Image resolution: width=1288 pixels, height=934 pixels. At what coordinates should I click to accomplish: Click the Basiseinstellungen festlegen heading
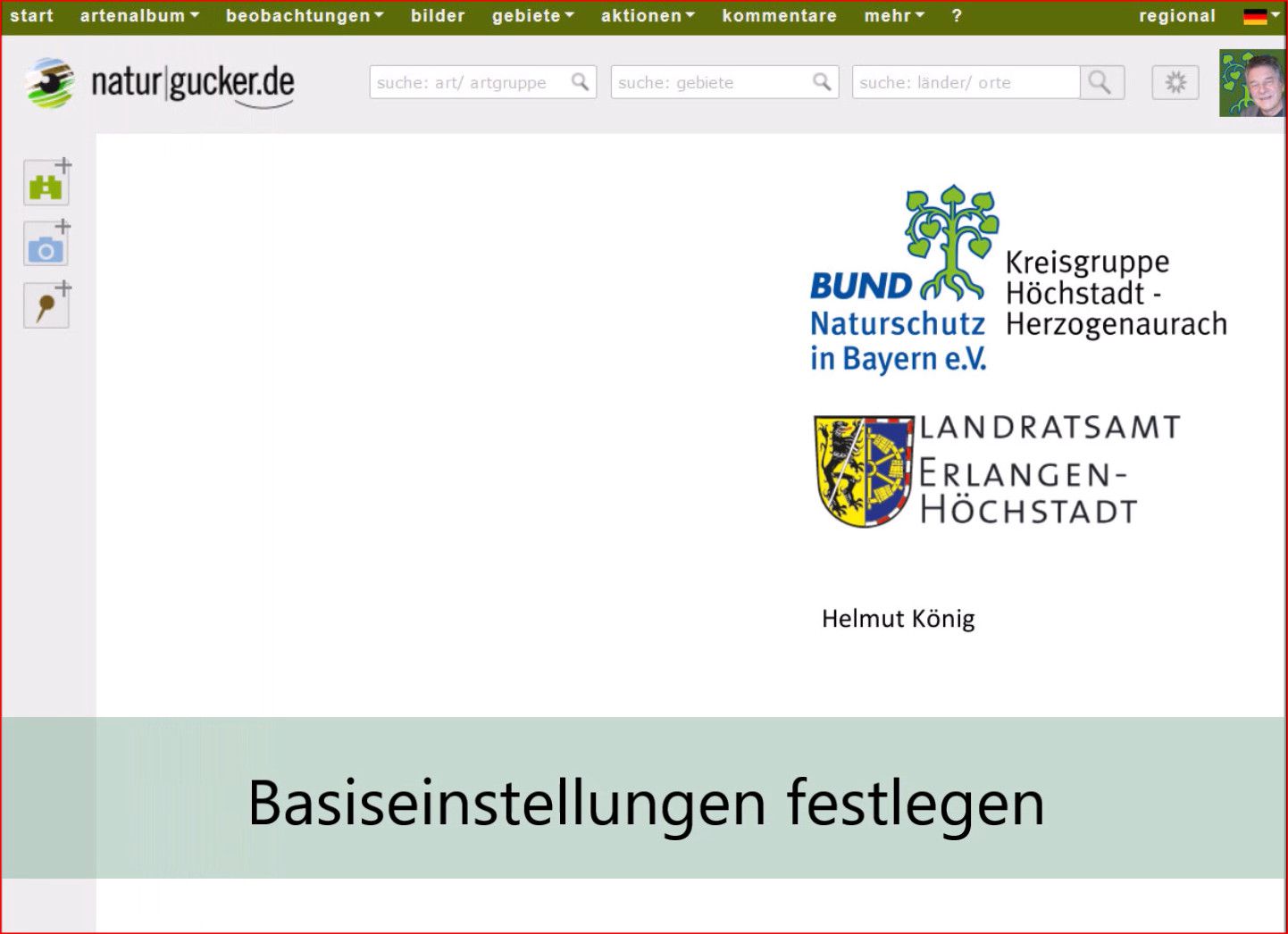[646, 802]
